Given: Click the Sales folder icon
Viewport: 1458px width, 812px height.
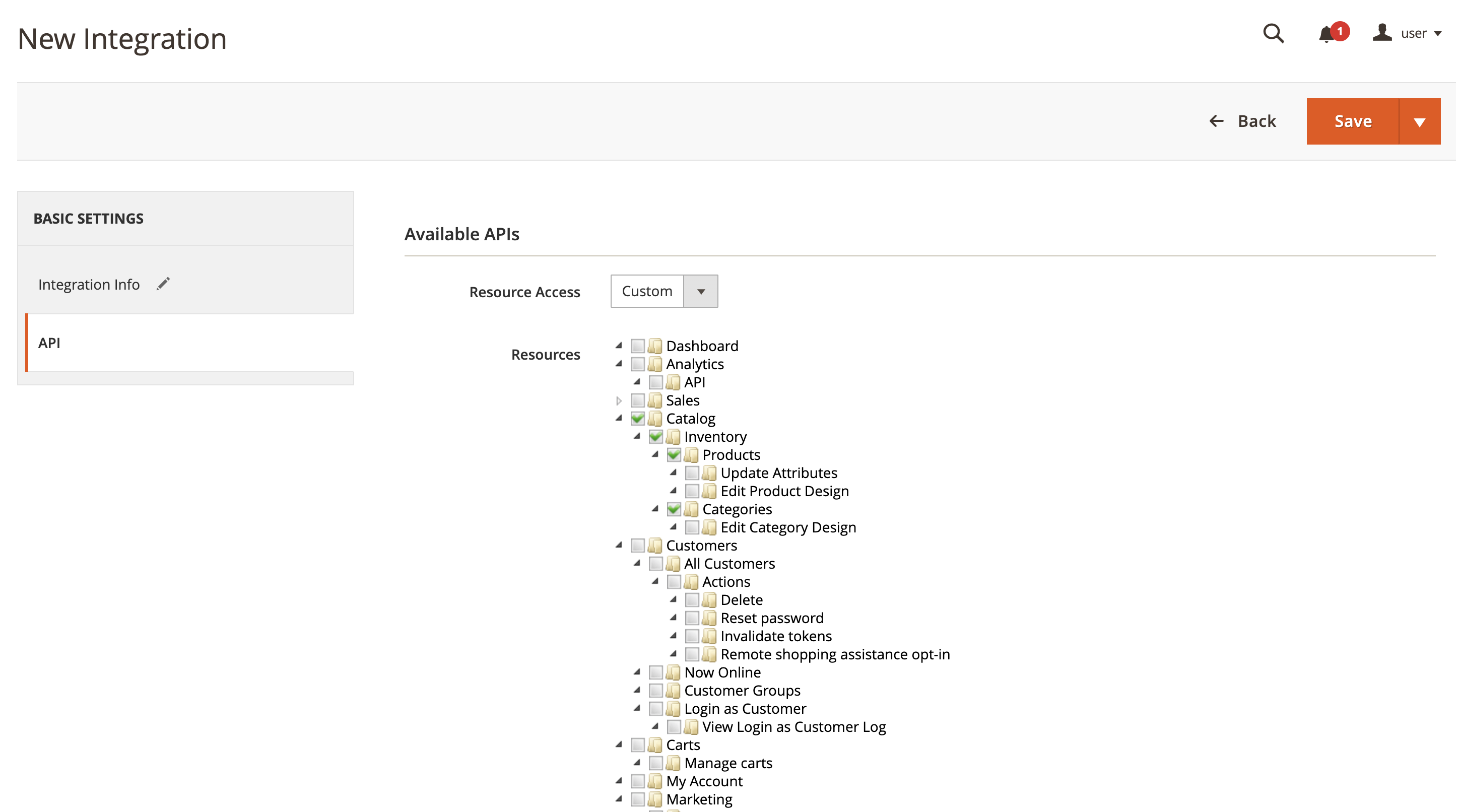Looking at the screenshot, I should point(655,400).
